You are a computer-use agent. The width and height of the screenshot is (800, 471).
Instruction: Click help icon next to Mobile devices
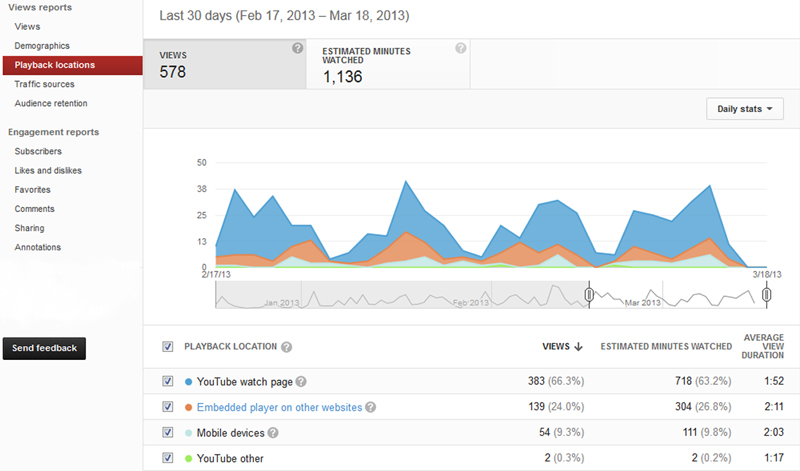click(x=273, y=433)
